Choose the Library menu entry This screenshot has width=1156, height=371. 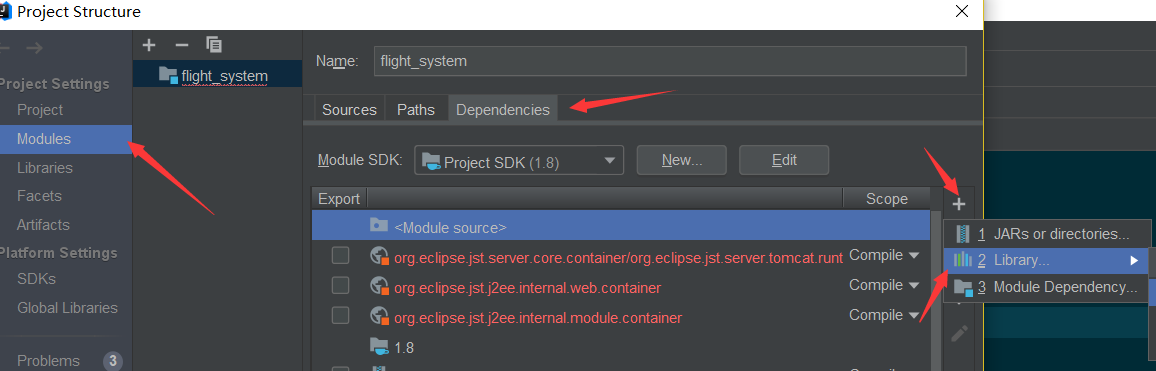tap(1046, 260)
